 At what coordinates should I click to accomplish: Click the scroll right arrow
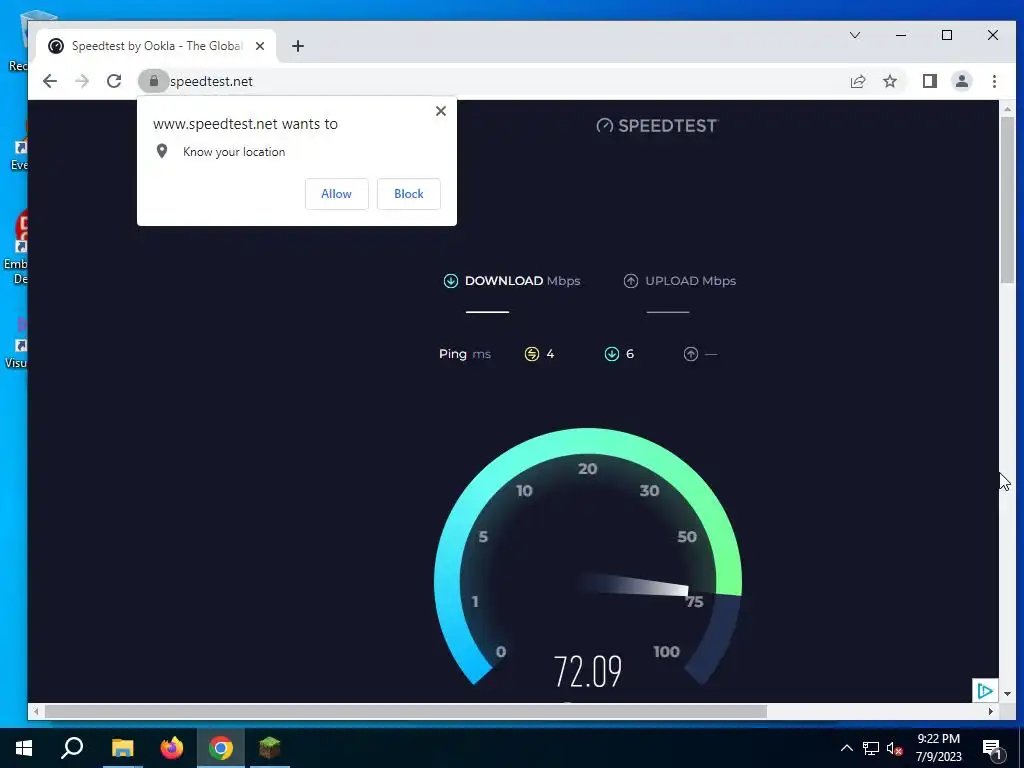[991, 711]
